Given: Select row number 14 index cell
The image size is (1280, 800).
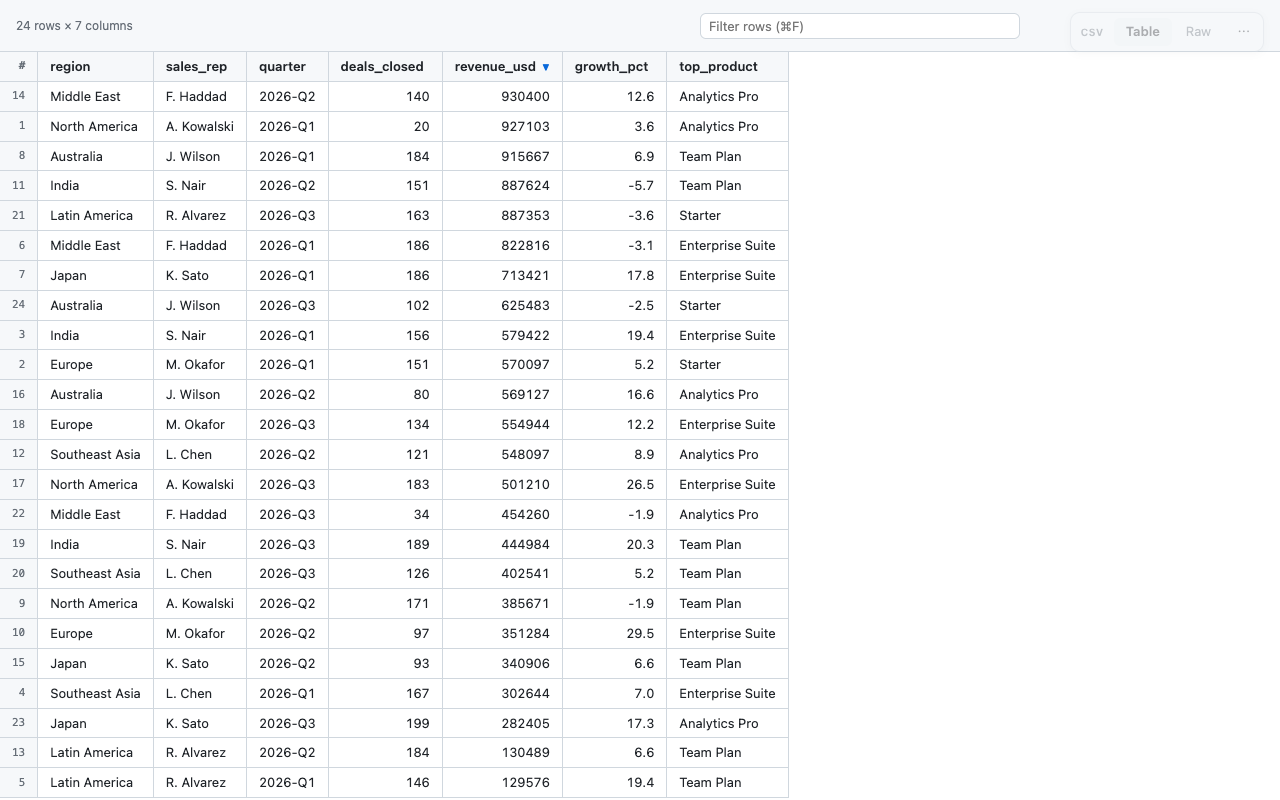Looking at the screenshot, I should pyautogui.click(x=19, y=97).
